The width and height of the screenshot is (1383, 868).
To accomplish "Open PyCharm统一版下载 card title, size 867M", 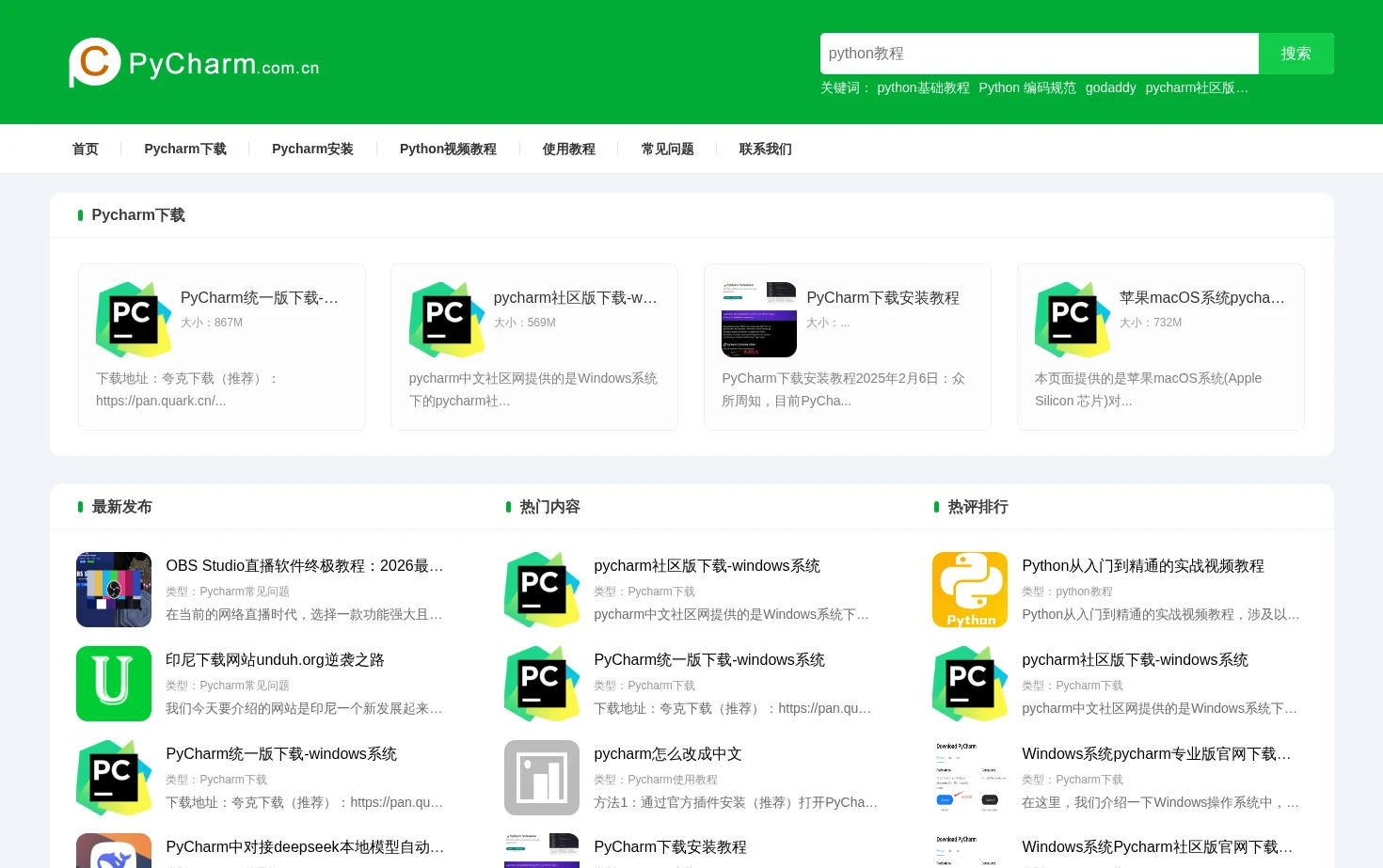I will [260, 297].
